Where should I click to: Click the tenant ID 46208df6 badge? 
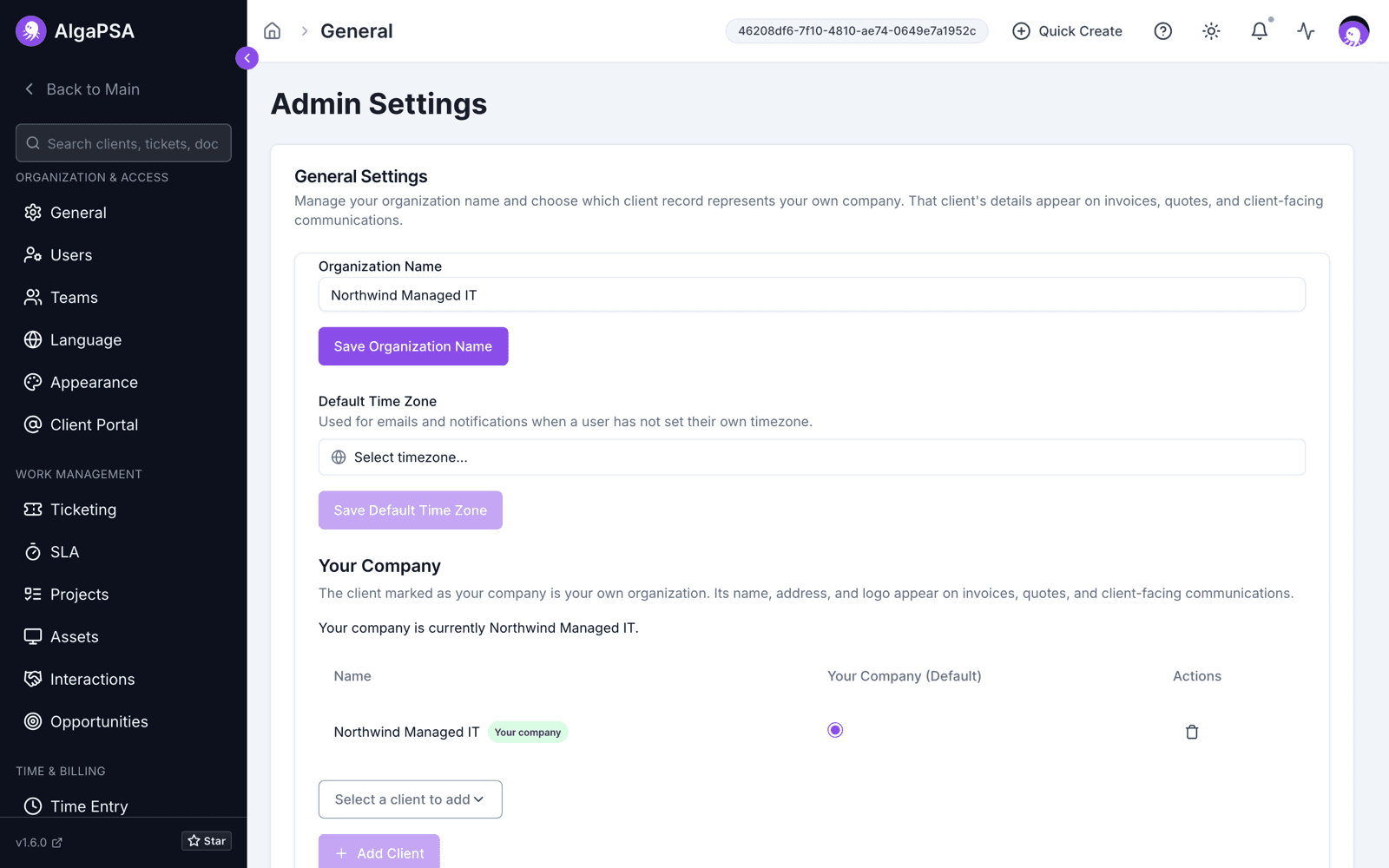tap(857, 31)
